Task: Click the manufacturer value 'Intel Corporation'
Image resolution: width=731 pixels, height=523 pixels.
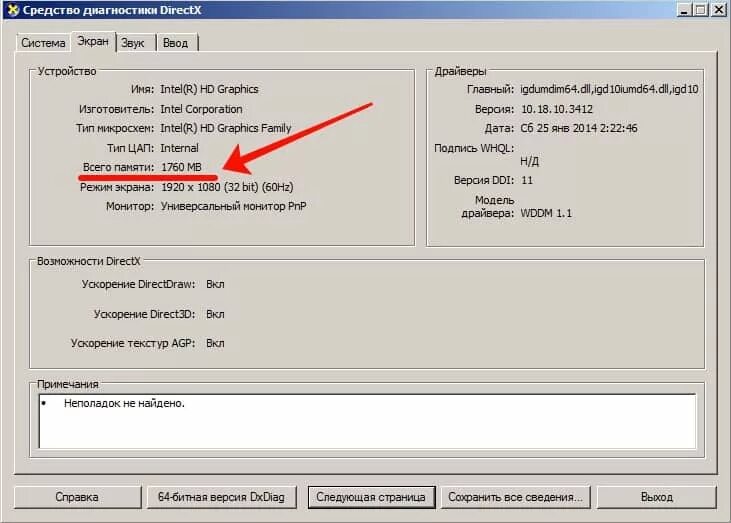Action: pyautogui.click(x=201, y=109)
